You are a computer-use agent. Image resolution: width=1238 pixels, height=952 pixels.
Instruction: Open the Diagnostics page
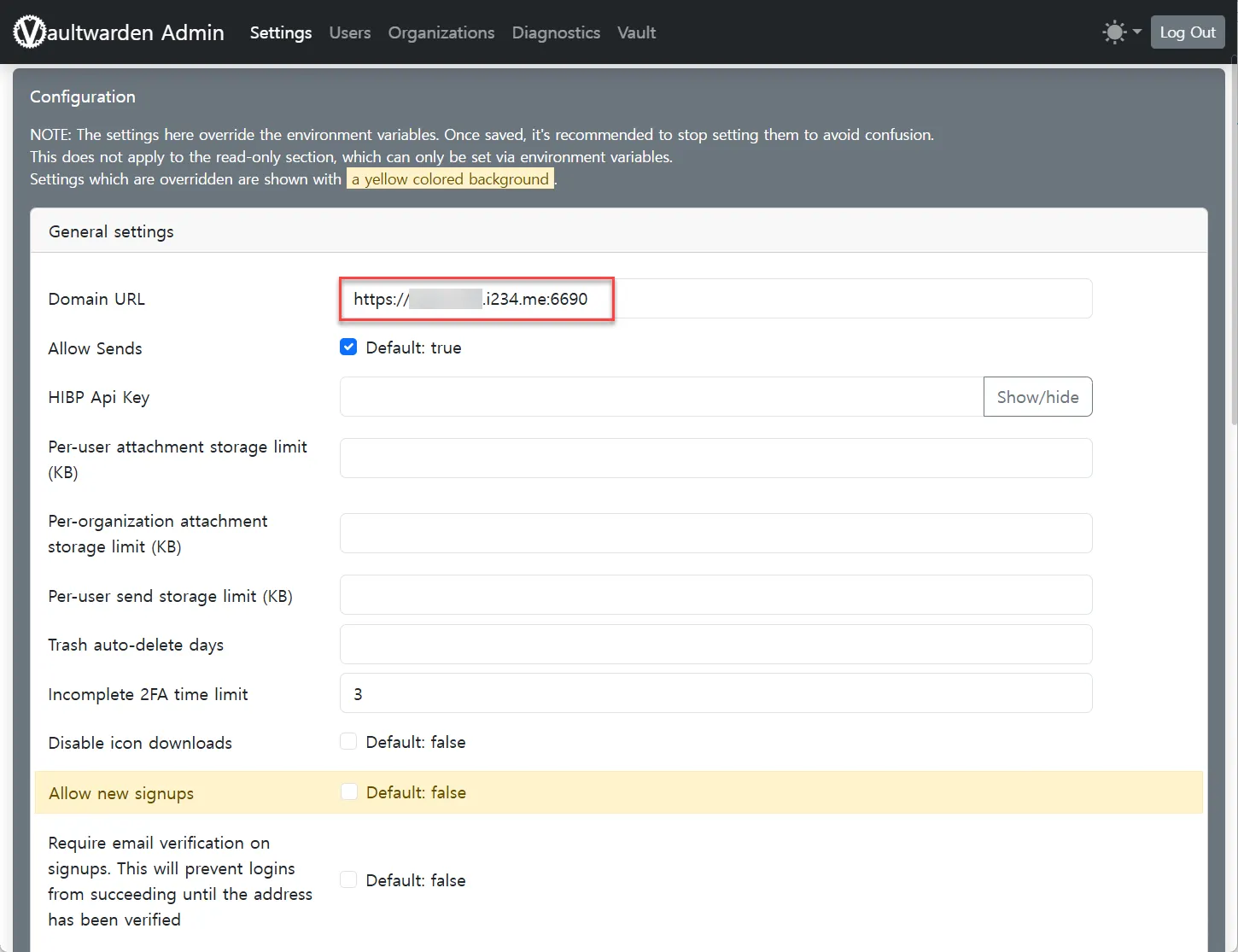(x=556, y=32)
